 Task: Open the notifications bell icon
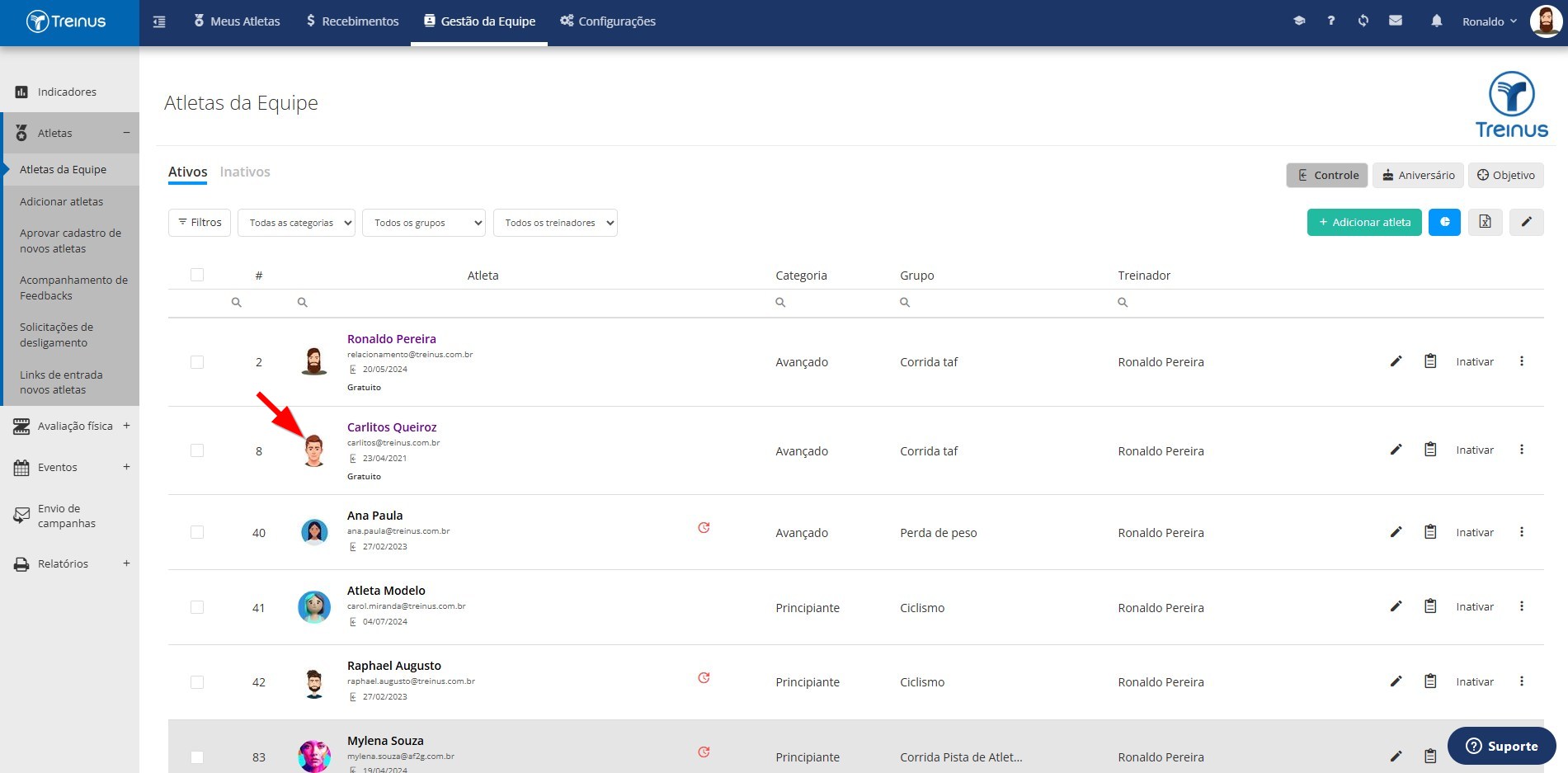pos(1436,21)
